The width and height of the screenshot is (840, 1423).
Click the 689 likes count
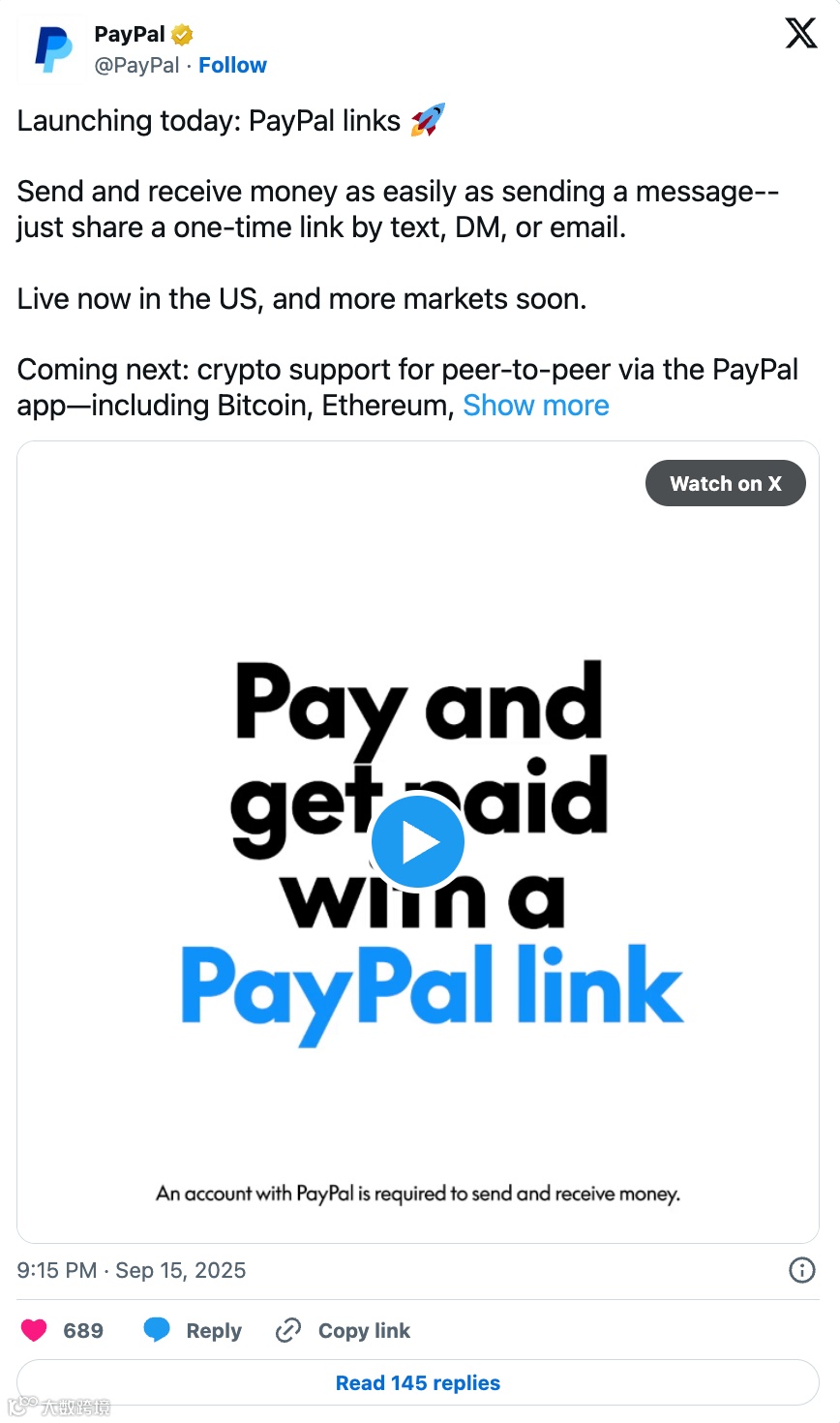(83, 1330)
